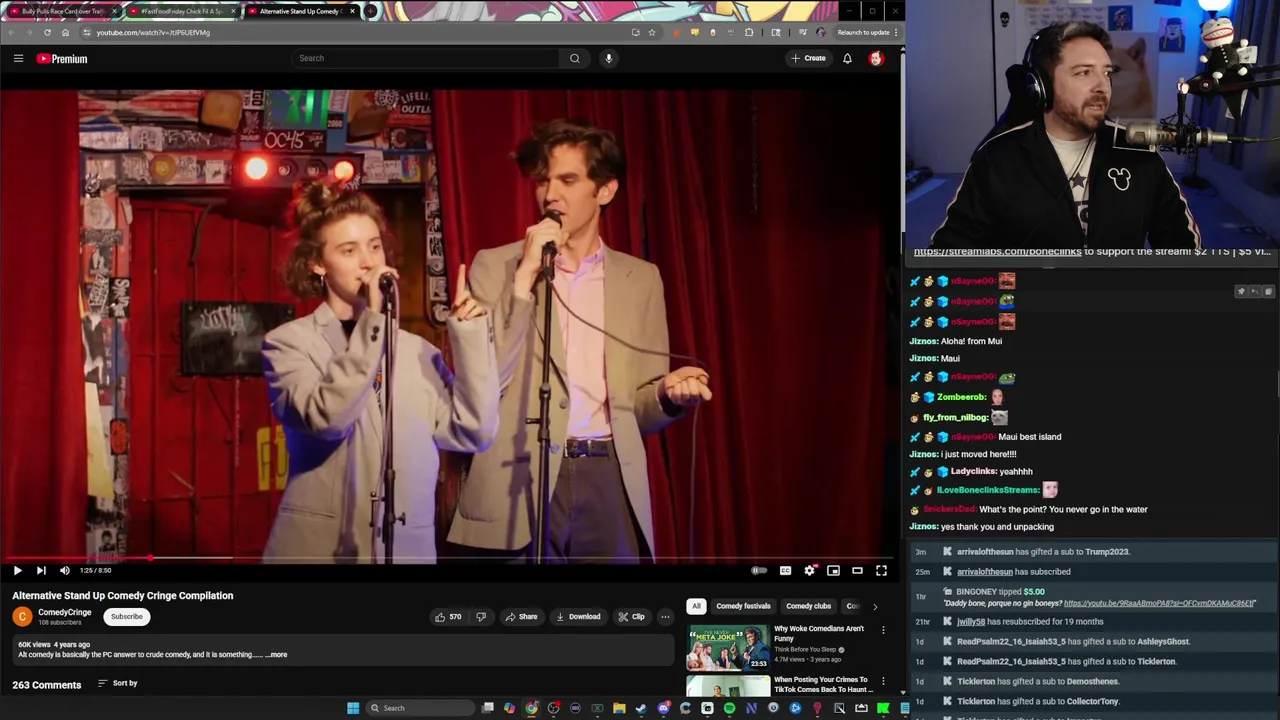Open Task View on the taskbar
Screen dimensions: 1280x720
[x=487, y=708]
